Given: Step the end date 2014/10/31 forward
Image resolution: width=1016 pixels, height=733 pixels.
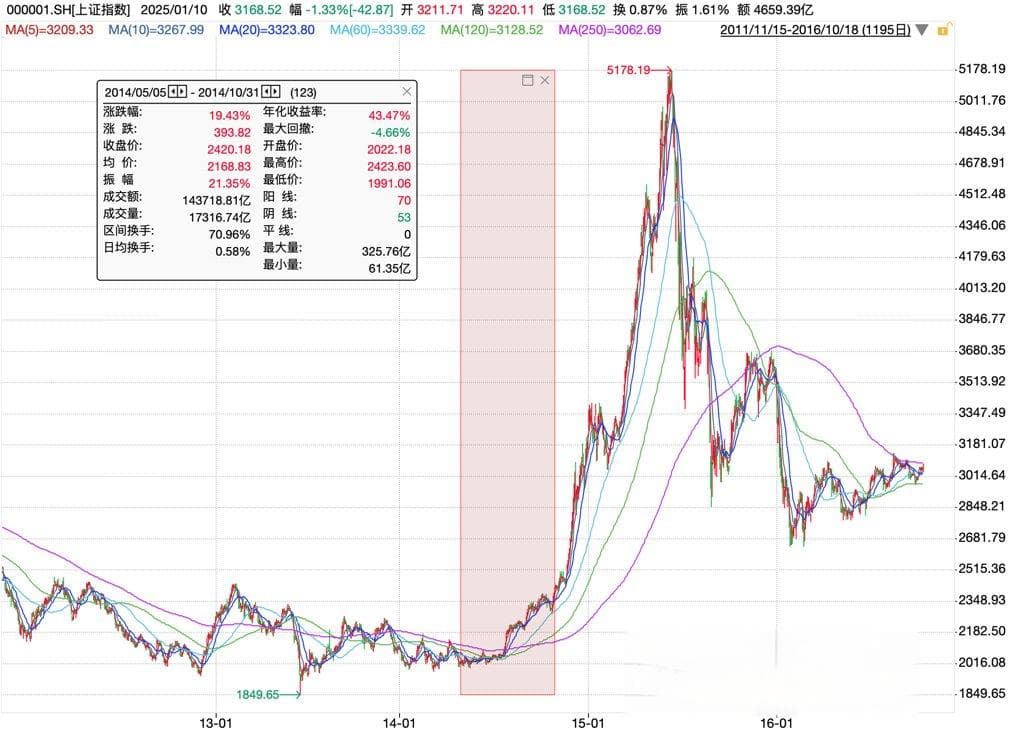Looking at the screenshot, I should click(x=275, y=91).
